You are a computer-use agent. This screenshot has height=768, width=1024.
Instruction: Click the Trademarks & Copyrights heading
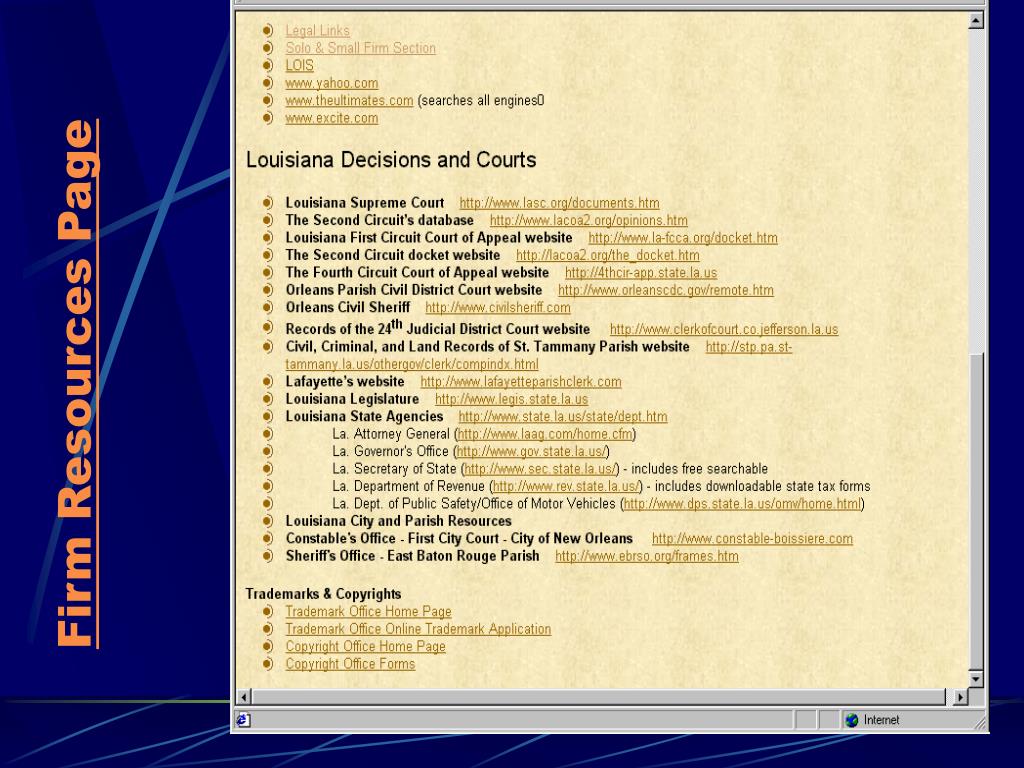coord(323,594)
